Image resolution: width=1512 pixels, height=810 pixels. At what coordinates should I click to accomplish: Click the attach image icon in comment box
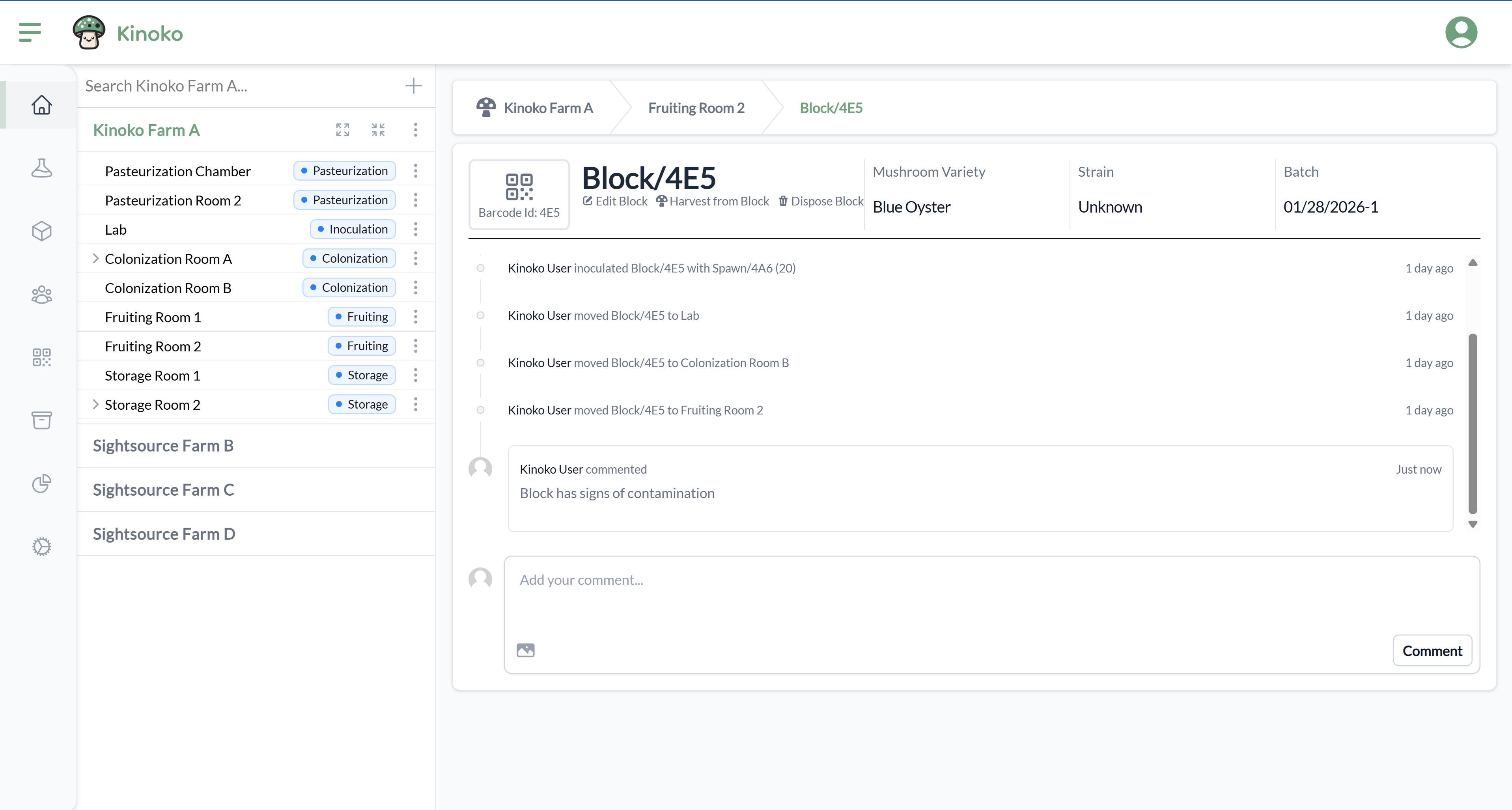coord(525,650)
